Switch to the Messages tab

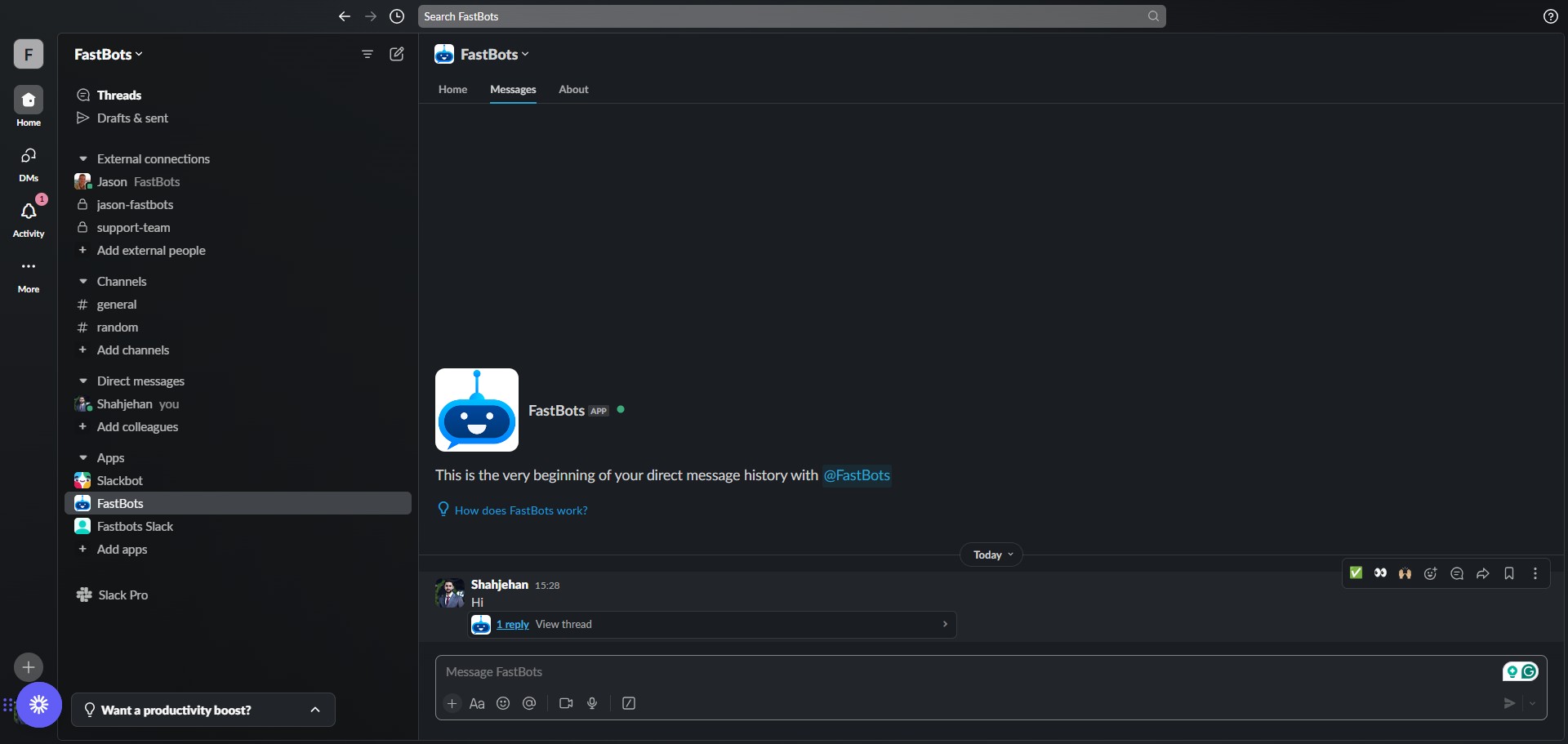pos(513,89)
